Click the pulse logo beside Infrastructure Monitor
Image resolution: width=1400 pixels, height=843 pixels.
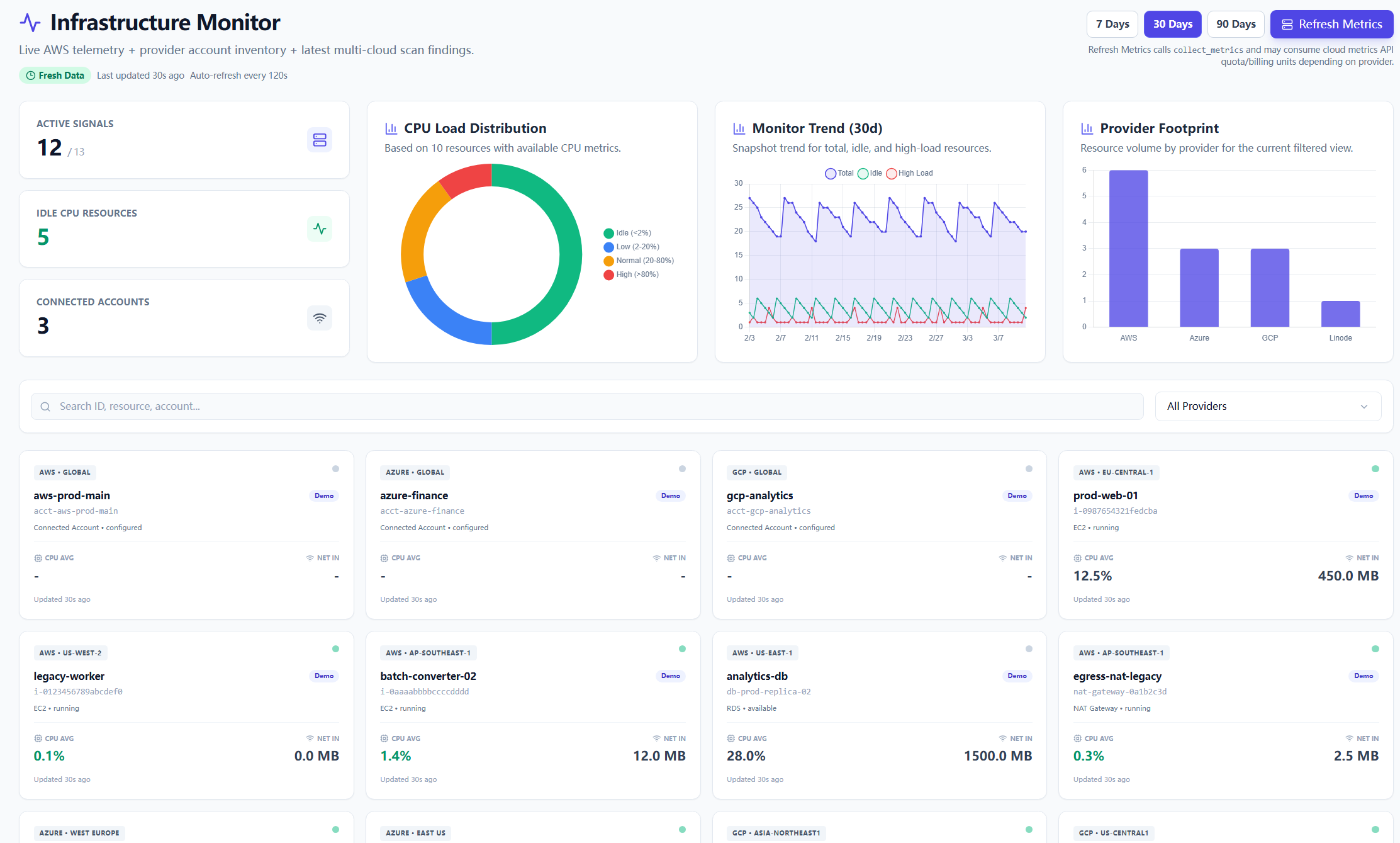click(x=30, y=23)
